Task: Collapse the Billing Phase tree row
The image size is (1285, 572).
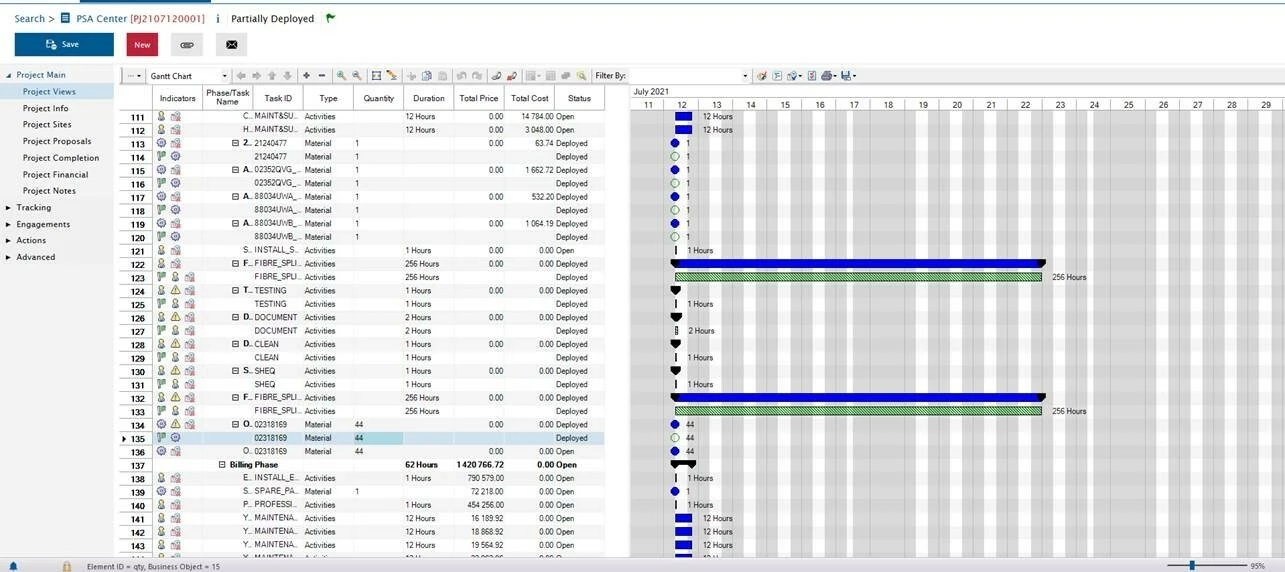Action: click(x=222, y=465)
